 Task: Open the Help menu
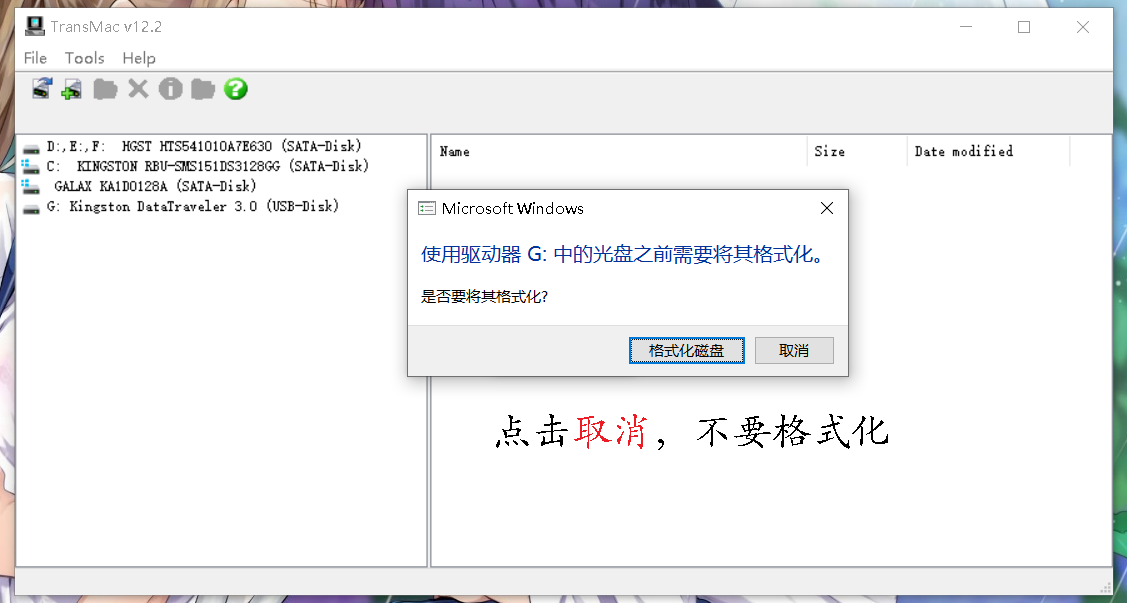click(139, 58)
